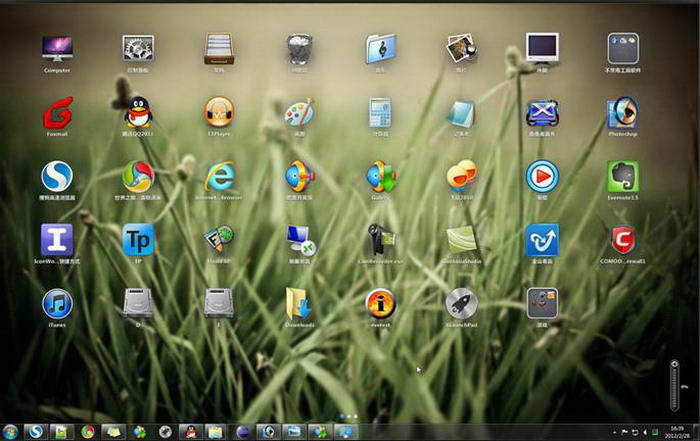Open the fish icon with green arrow

click(380, 177)
